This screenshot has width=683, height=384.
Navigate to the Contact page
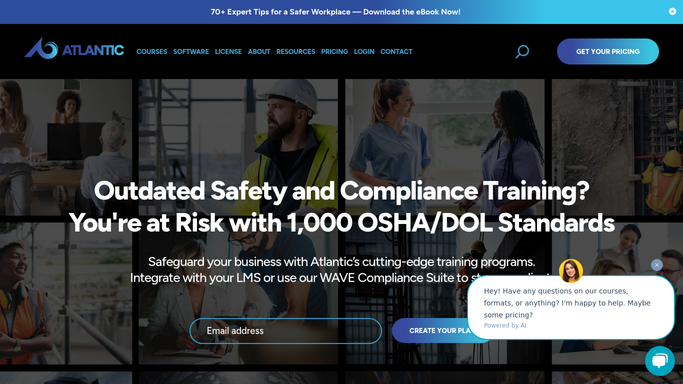click(396, 51)
